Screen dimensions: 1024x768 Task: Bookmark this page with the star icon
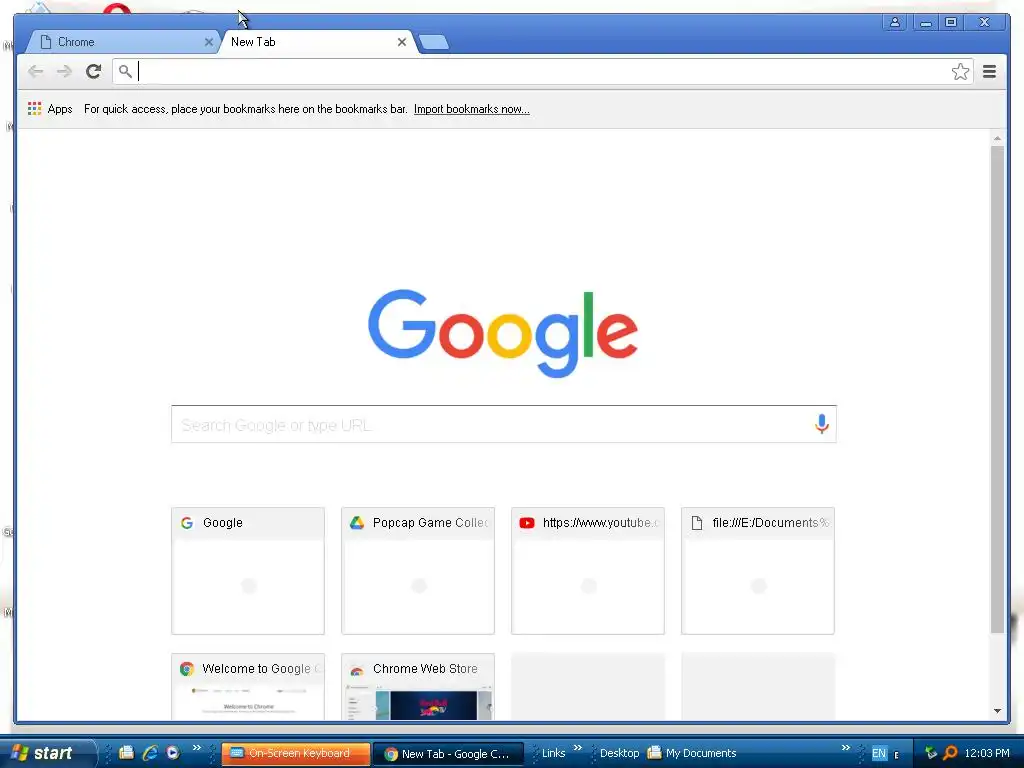coord(960,71)
